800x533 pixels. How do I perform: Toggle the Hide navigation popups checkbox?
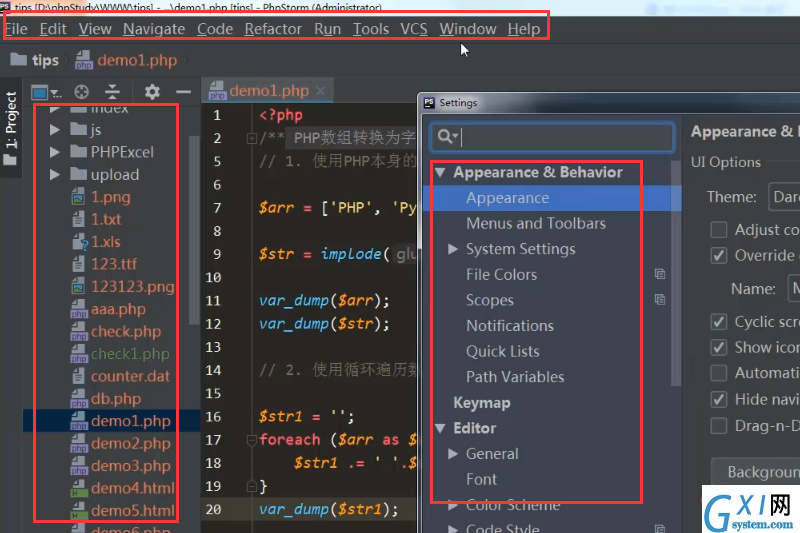tap(719, 399)
